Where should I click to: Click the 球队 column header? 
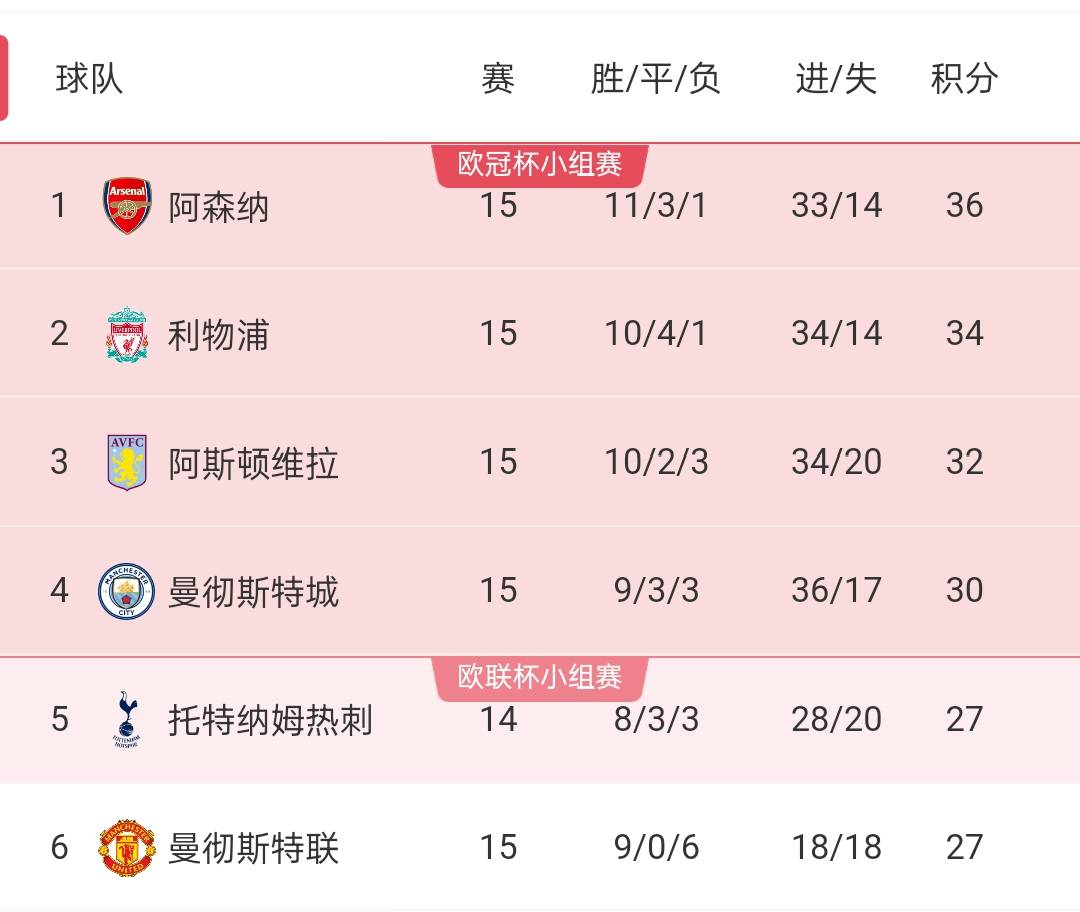coord(90,78)
